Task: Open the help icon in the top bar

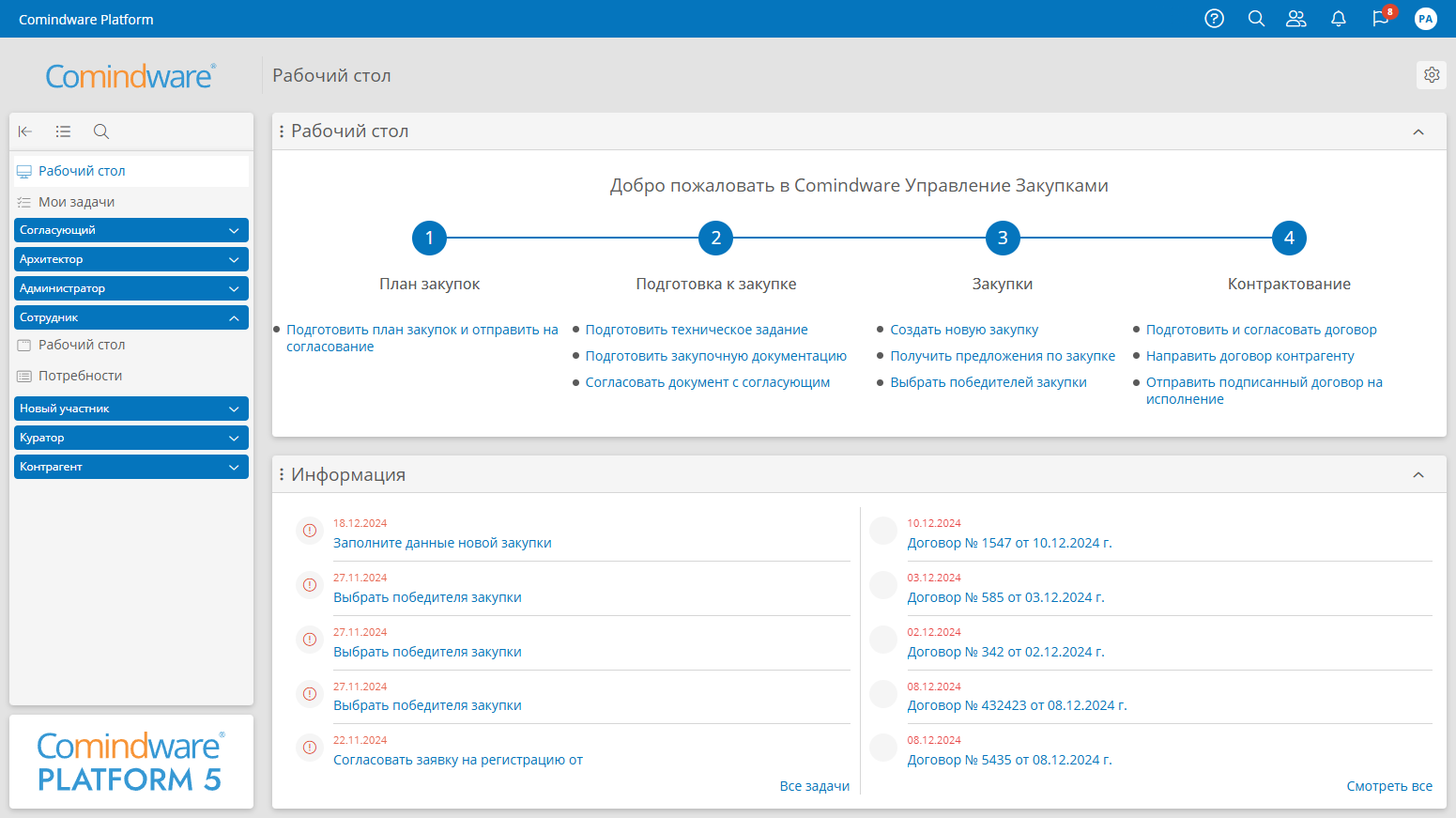Action: click(x=1214, y=18)
